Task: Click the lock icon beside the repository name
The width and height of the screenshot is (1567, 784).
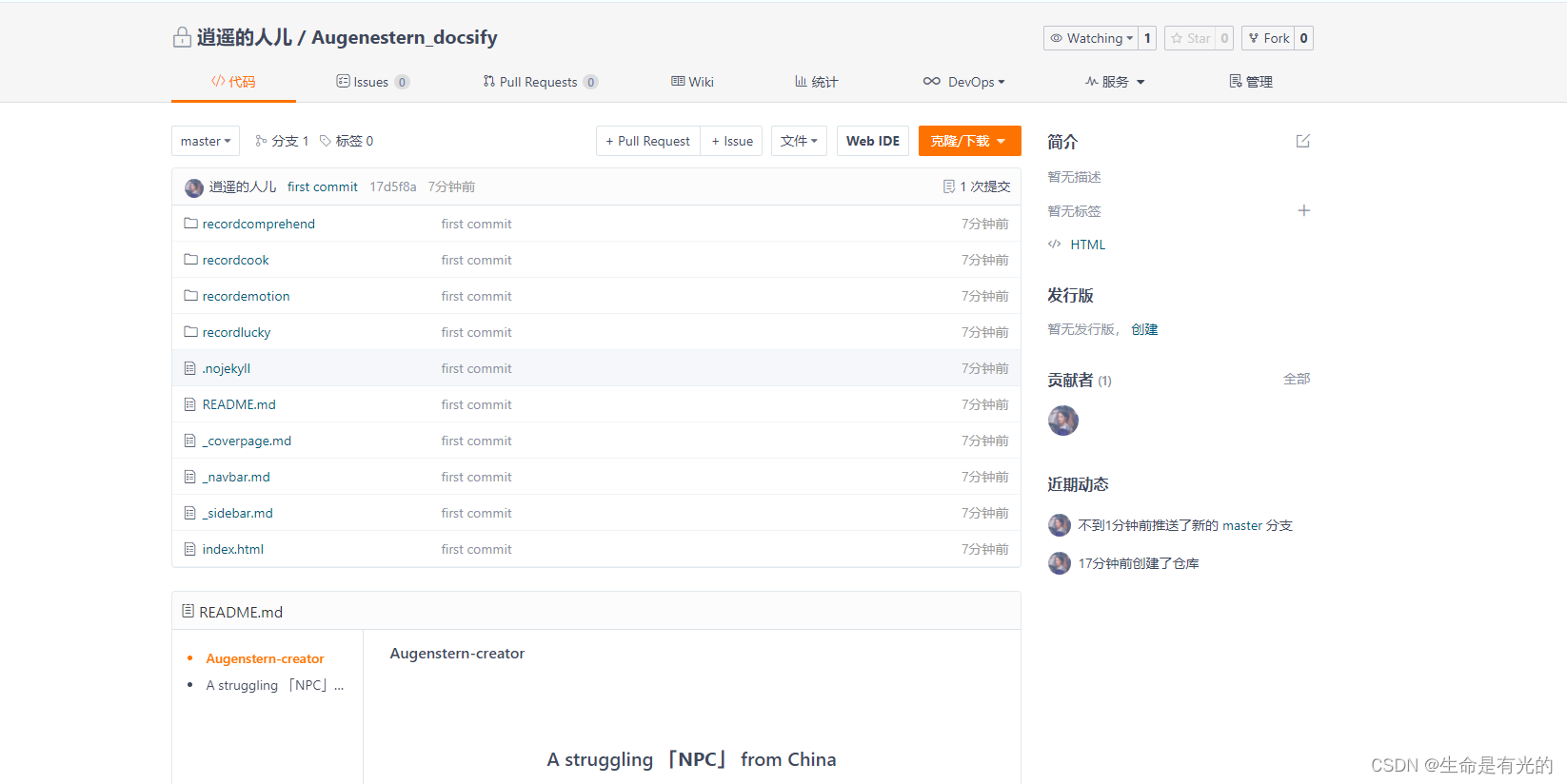Action: pyautogui.click(x=182, y=37)
